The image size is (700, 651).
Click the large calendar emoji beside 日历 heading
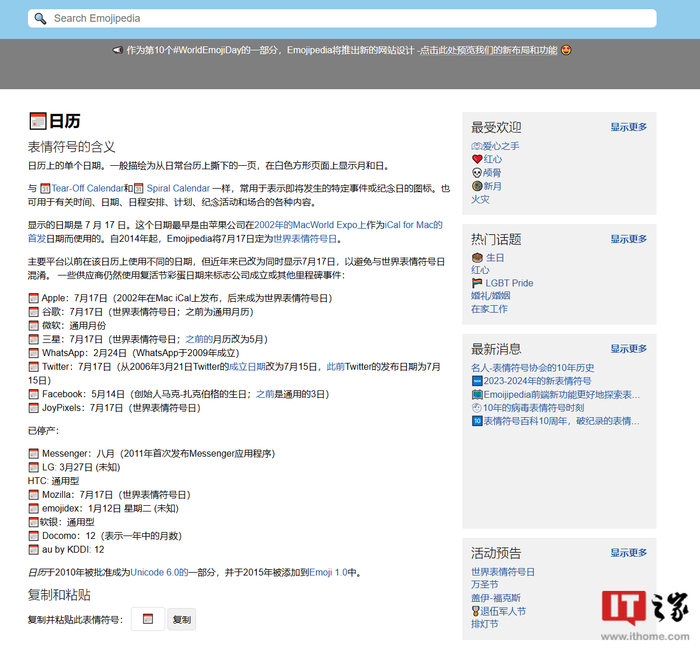coord(38,121)
